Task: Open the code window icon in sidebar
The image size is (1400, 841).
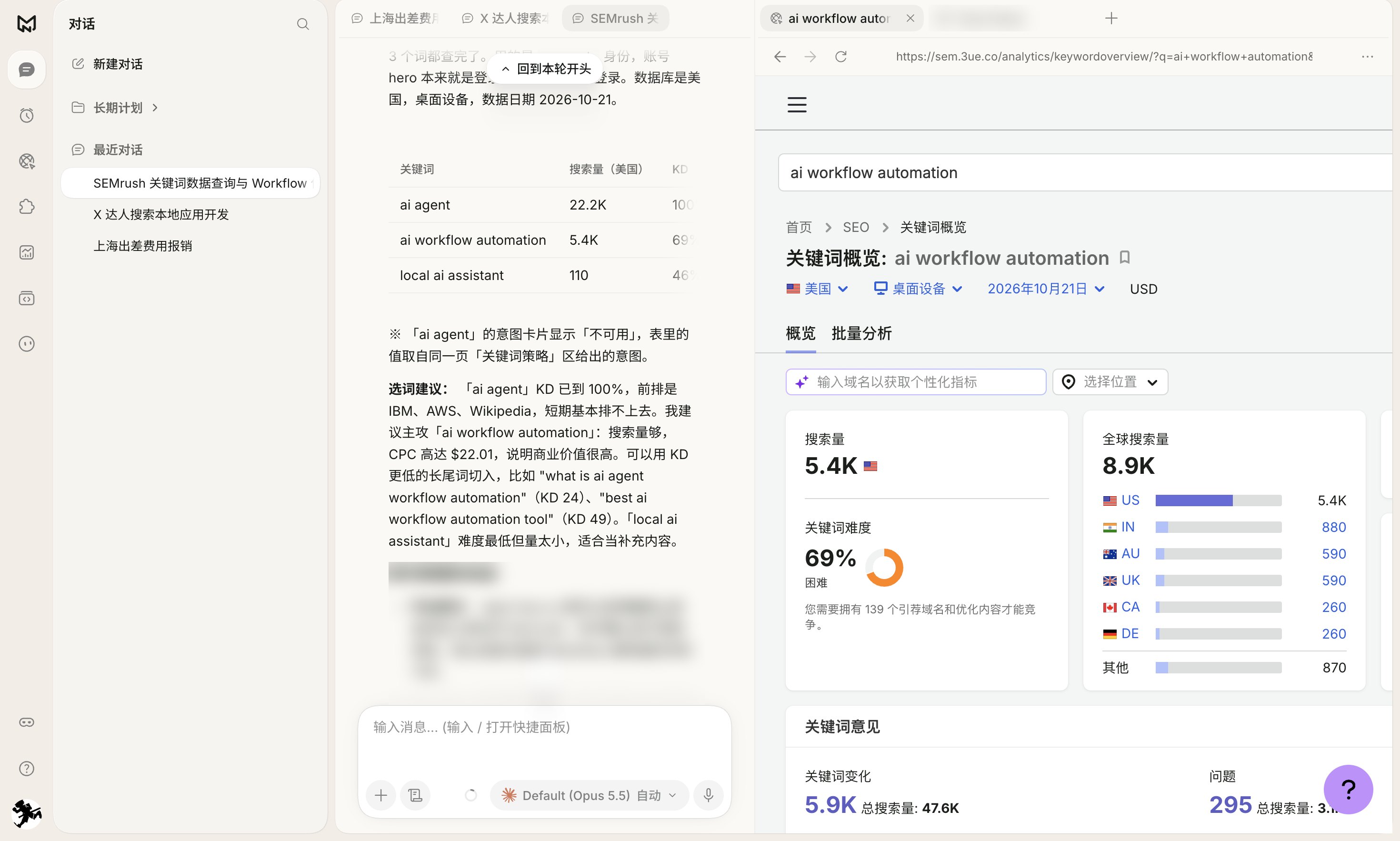Action: (x=27, y=298)
